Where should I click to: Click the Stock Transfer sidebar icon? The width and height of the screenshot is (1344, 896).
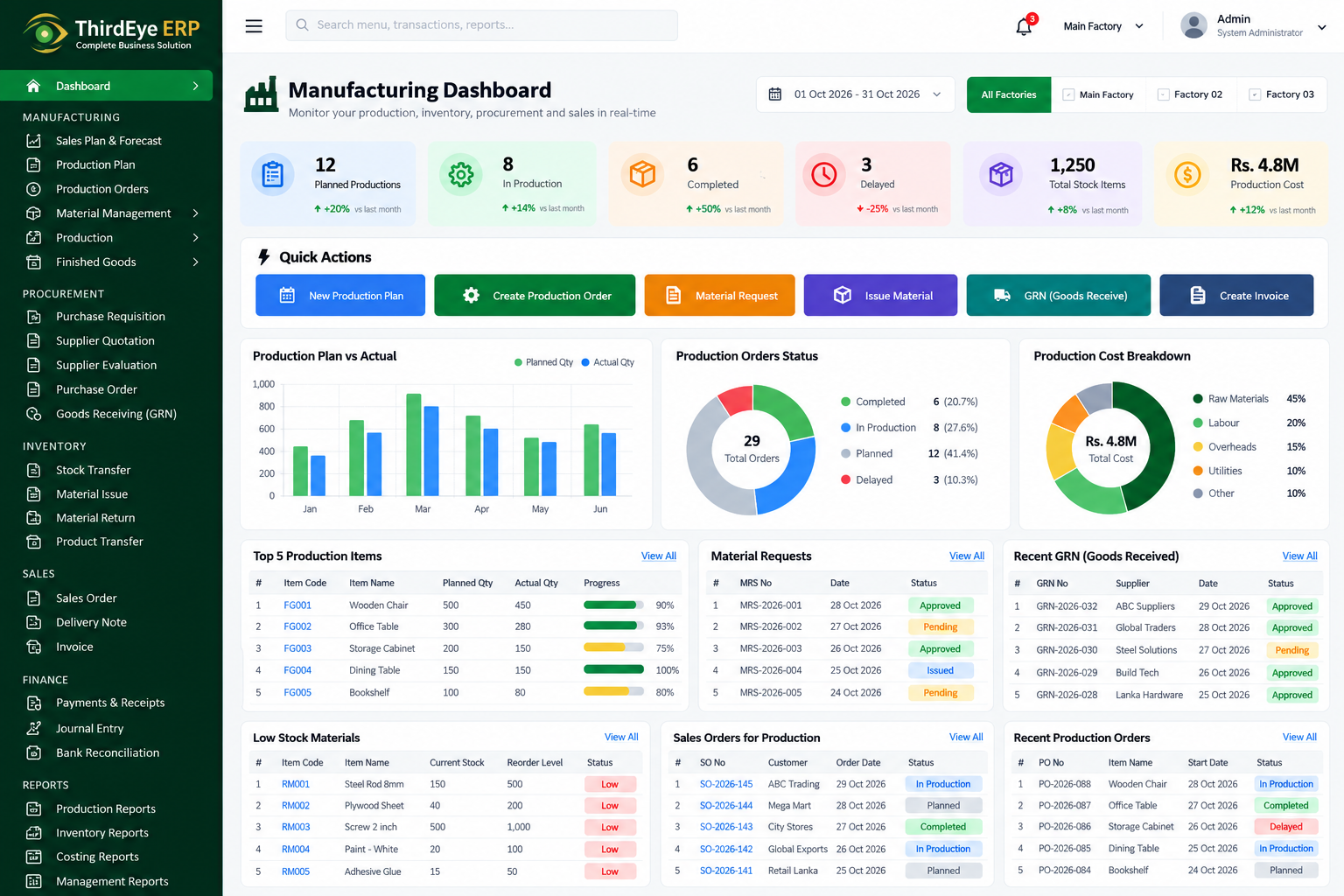[x=34, y=470]
